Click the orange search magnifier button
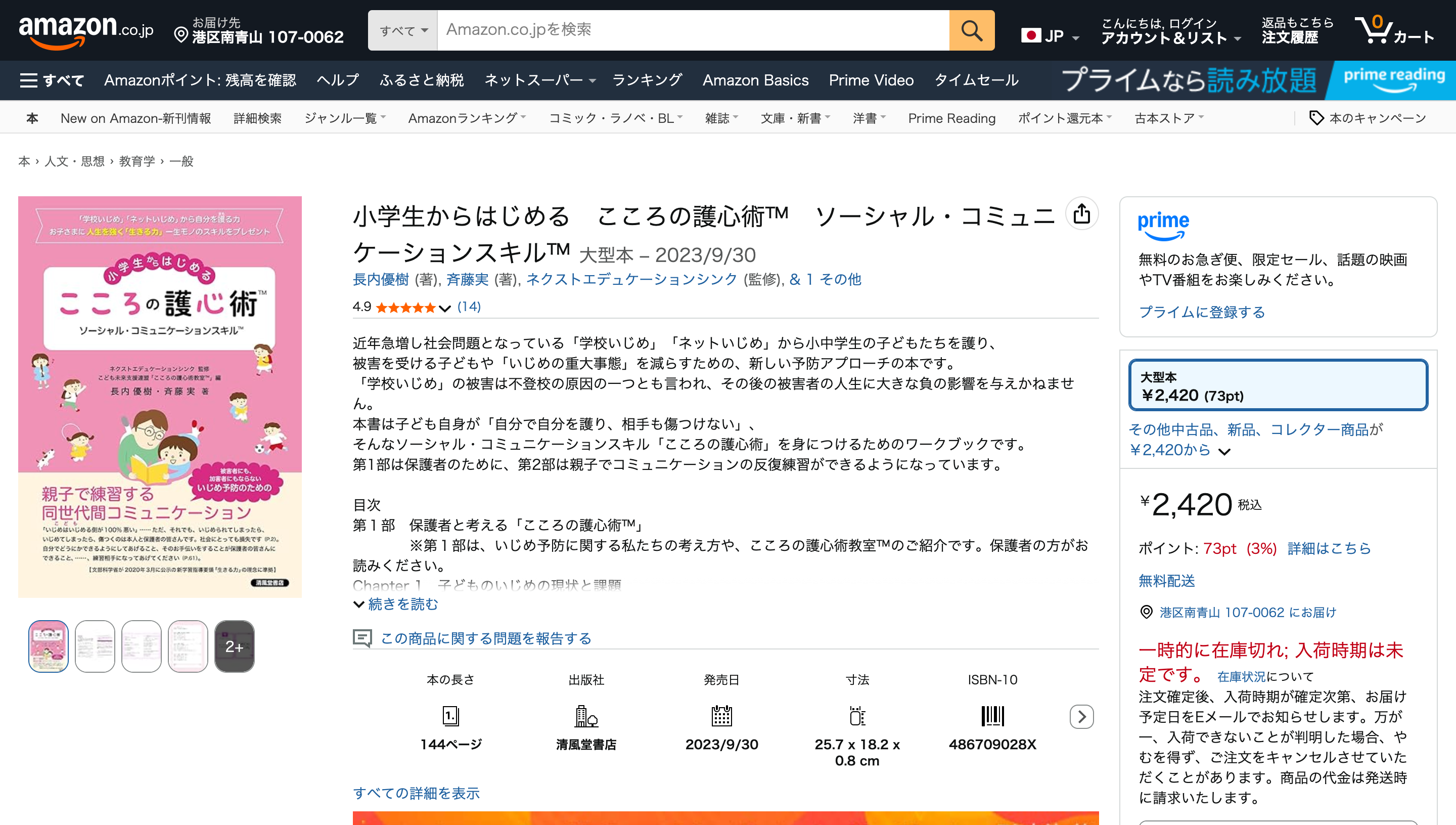The width and height of the screenshot is (1456, 825). (971, 30)
